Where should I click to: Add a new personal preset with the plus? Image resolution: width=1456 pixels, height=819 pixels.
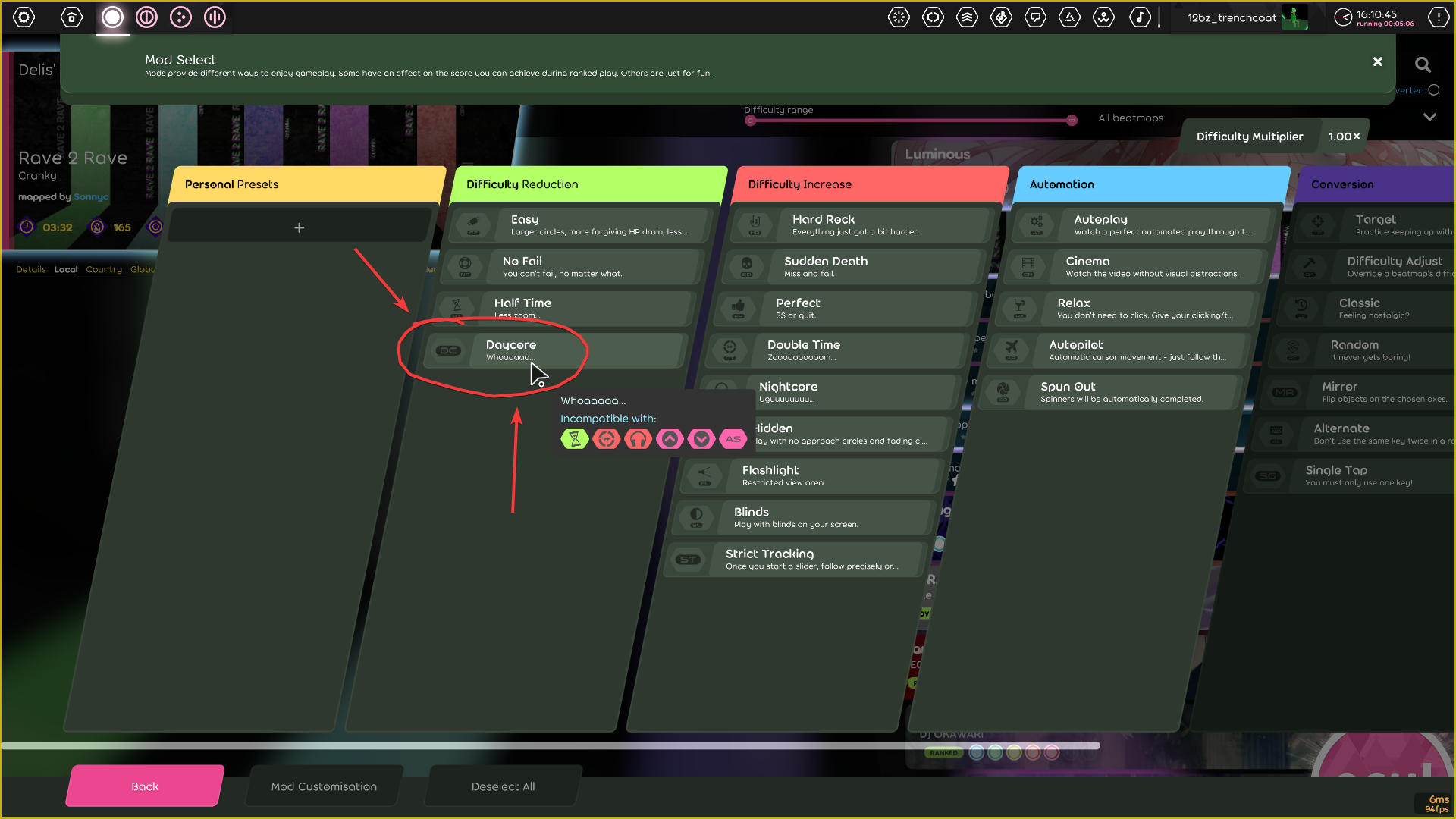pos(300,227)
